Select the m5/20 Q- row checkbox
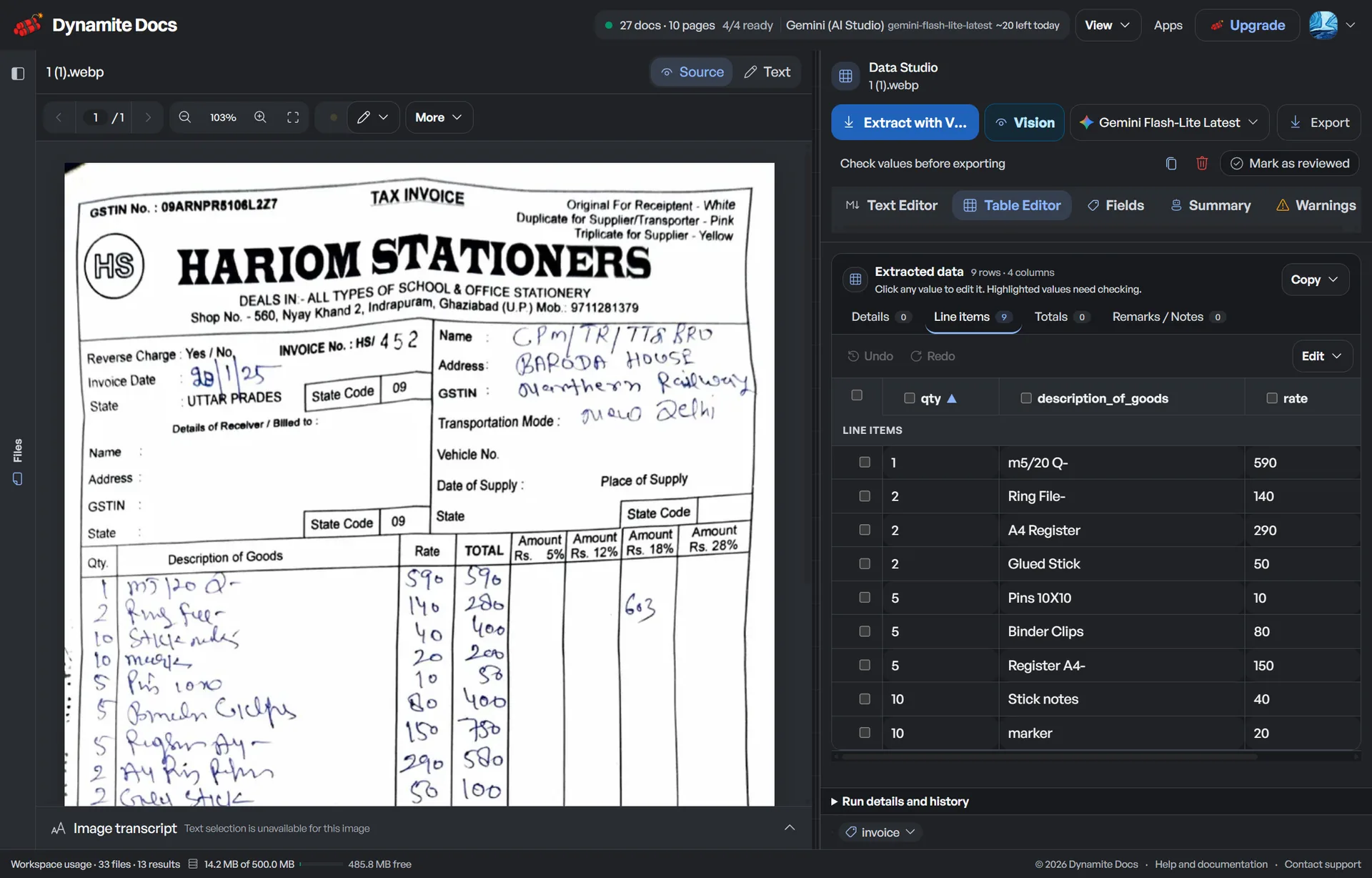 pos(865,463)
